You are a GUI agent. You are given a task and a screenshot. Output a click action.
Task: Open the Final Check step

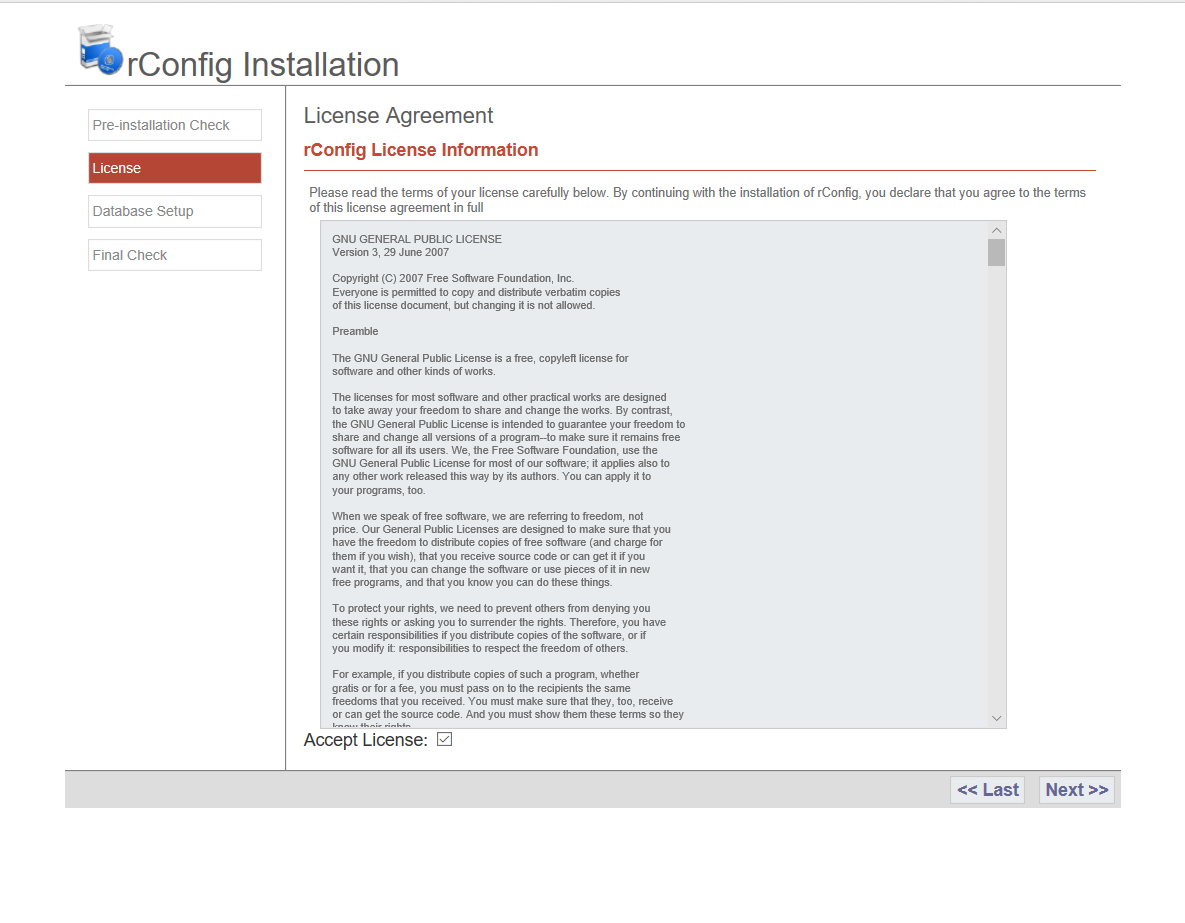click(175, 256)
